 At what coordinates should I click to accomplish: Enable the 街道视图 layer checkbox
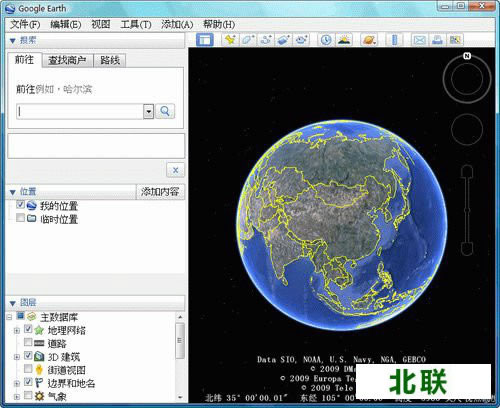pyautogui.click(x=28, y=368)
